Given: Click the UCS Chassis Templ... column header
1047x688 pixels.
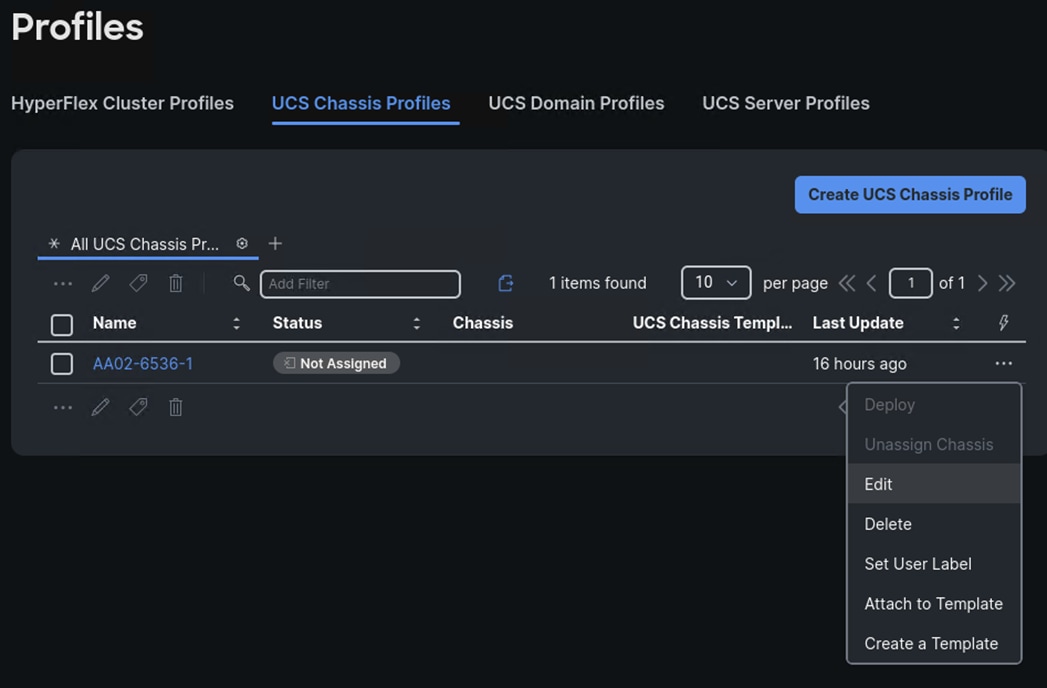Looking at the screenshot, I should click(x=712, y=323).
